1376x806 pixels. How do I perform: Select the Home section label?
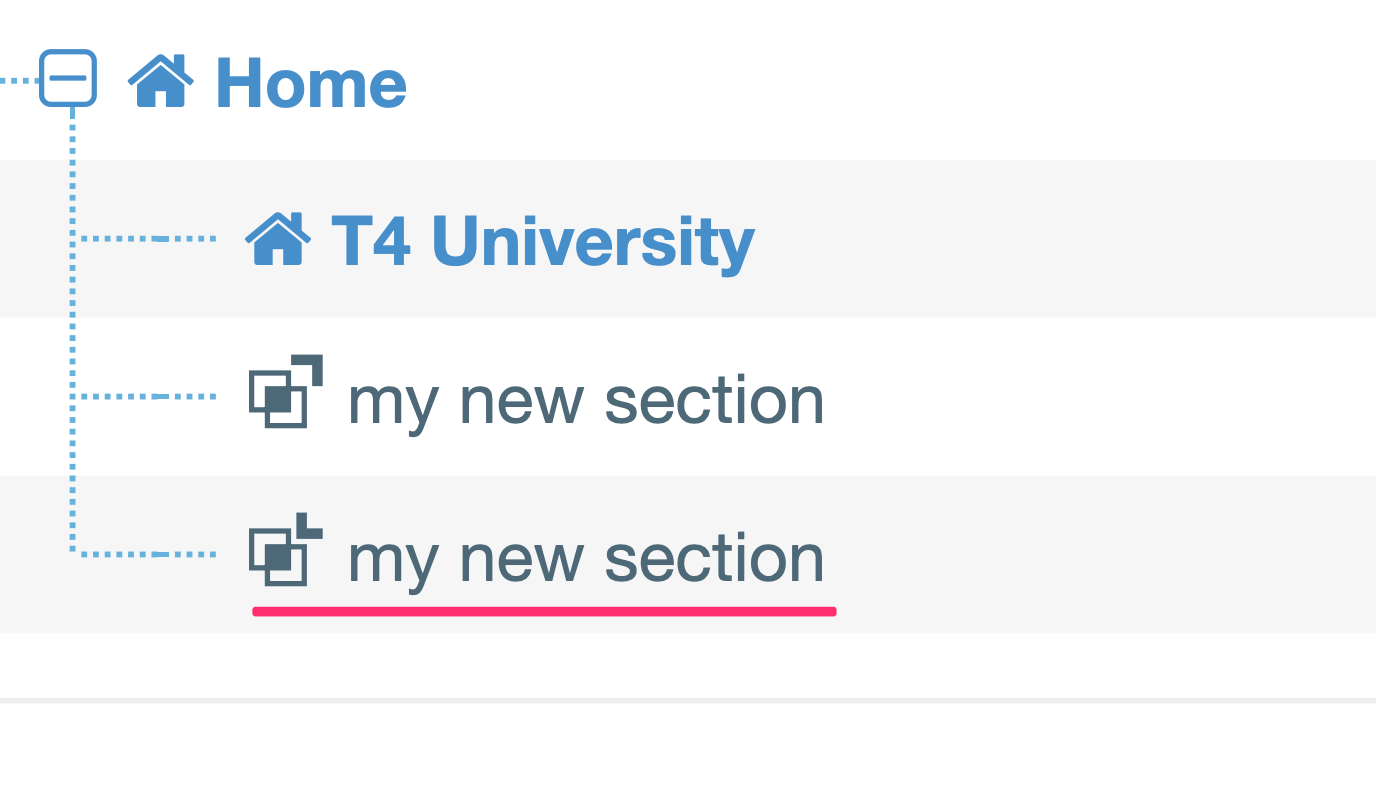pyautogui.click(x=311, y=83)
